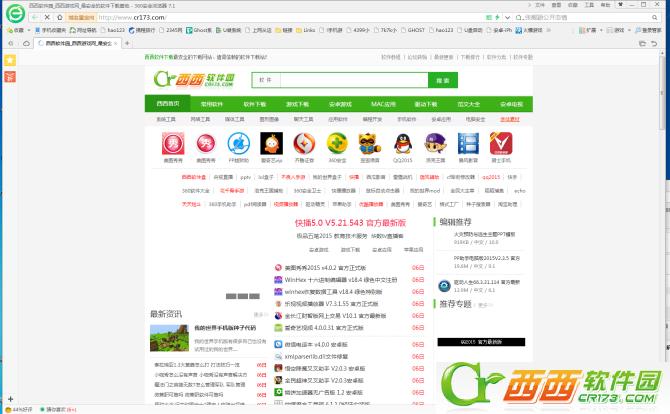Screen dimensions: 670x414
Task: Open the browser home page icon
Action: pos(60,18)
